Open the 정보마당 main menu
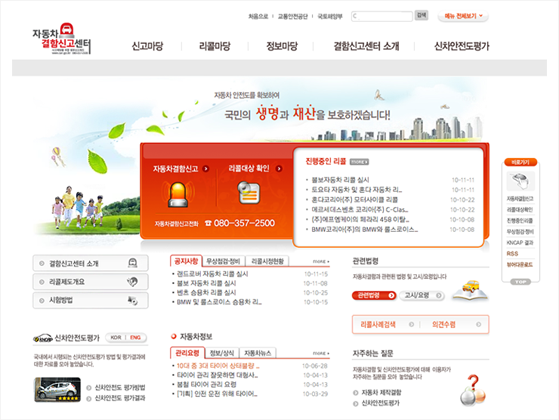This screenshot has height=420, width=559. coord(282,46)
